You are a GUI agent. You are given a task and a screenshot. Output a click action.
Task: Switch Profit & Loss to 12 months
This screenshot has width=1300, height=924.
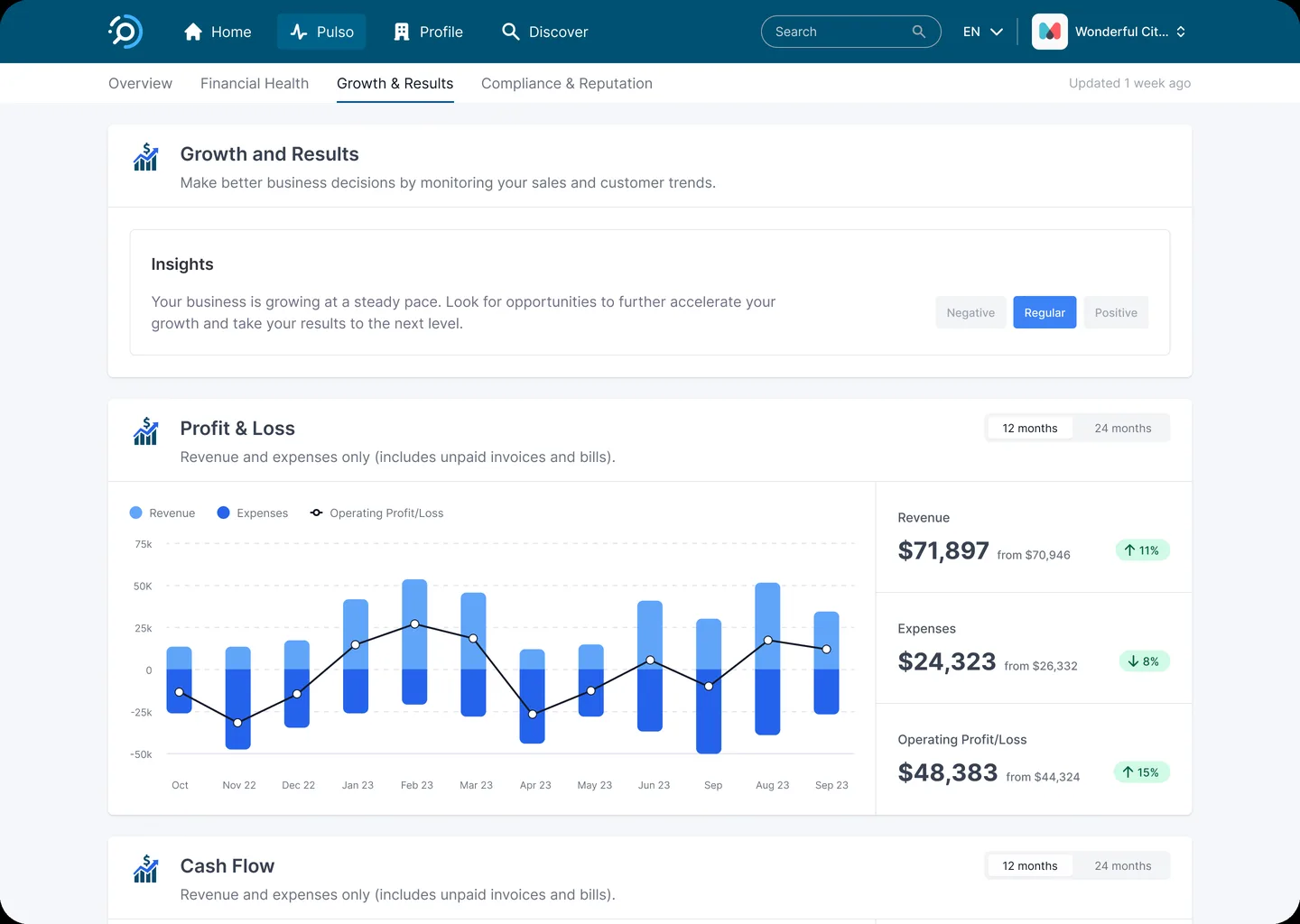(x=1030, y=428)
